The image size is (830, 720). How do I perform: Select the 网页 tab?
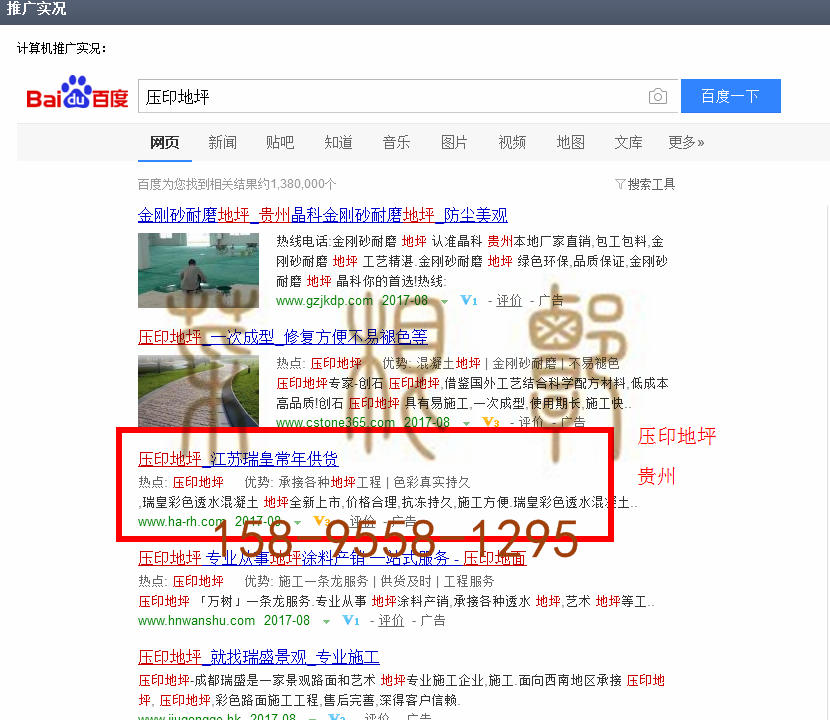(x=165, y=142)
